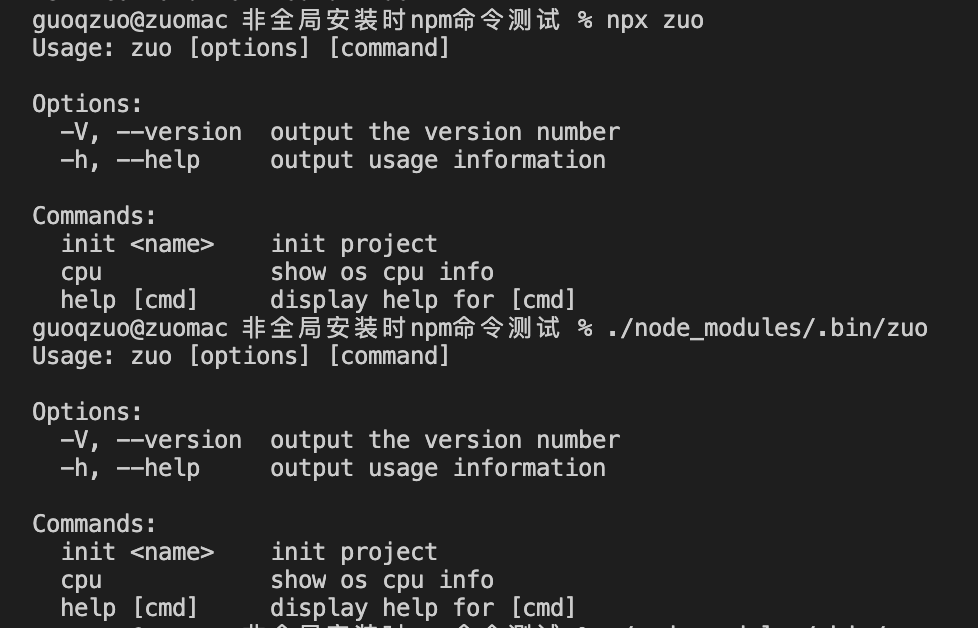The height and width of the screenshot is (628, 978).
Task: Click the 'npx zuo' command text
Action: [x=655, y=21]
